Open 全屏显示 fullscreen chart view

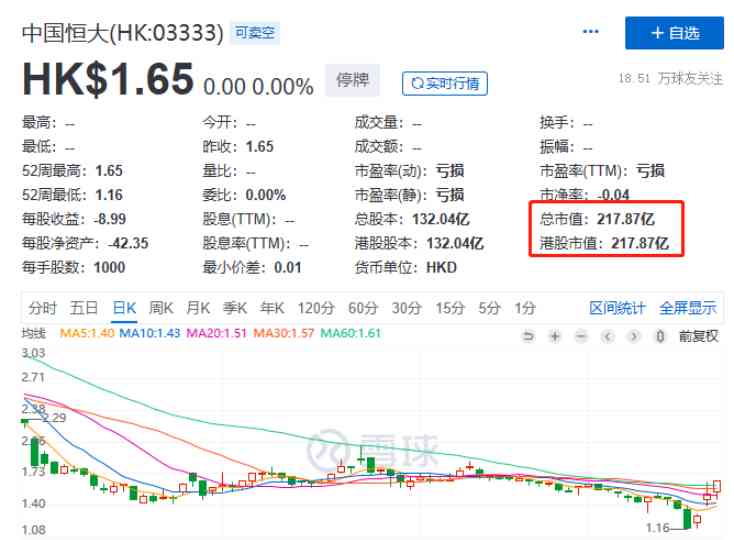coord(688,308)
